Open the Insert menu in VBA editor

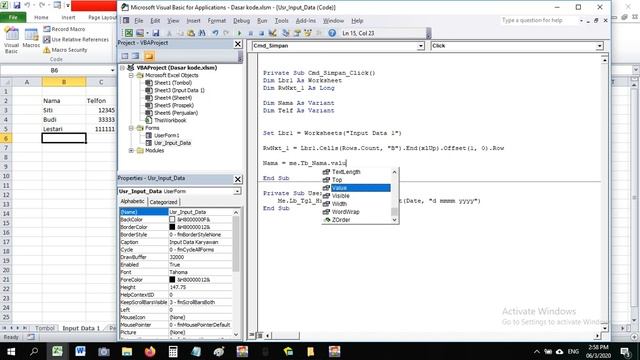tap(193, 21)
